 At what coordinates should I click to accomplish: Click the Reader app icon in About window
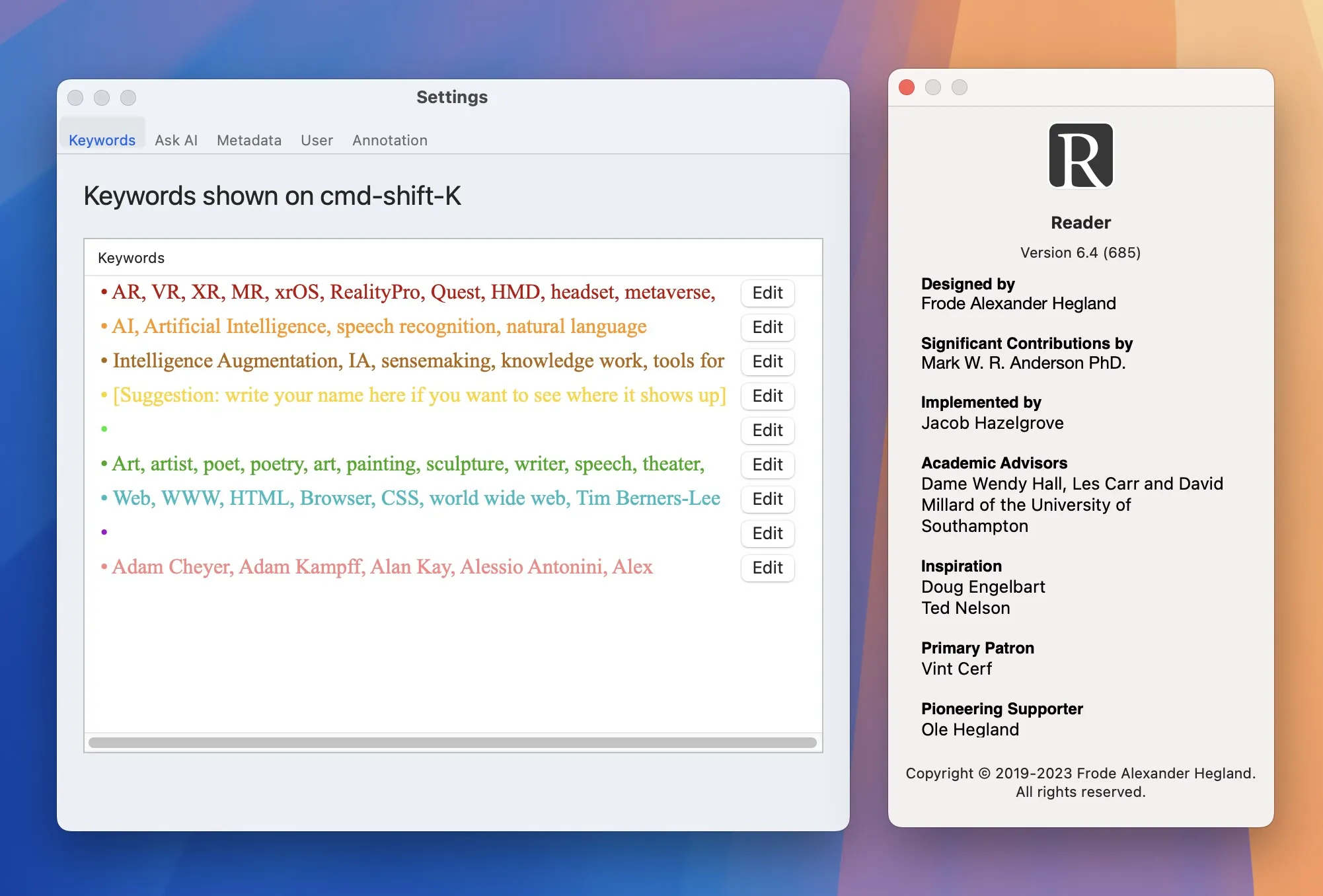[x=1080, y=156]
